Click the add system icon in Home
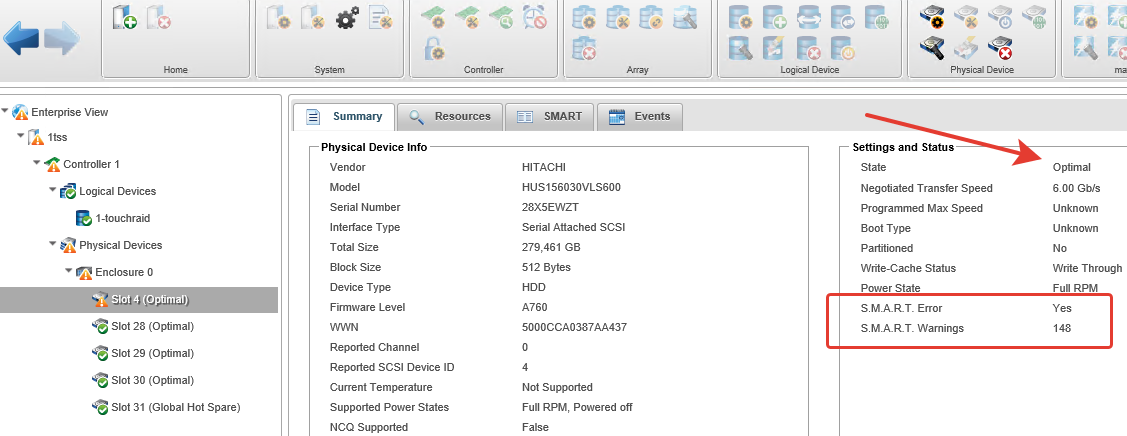 pyautogui.click(x=125, y=17)
